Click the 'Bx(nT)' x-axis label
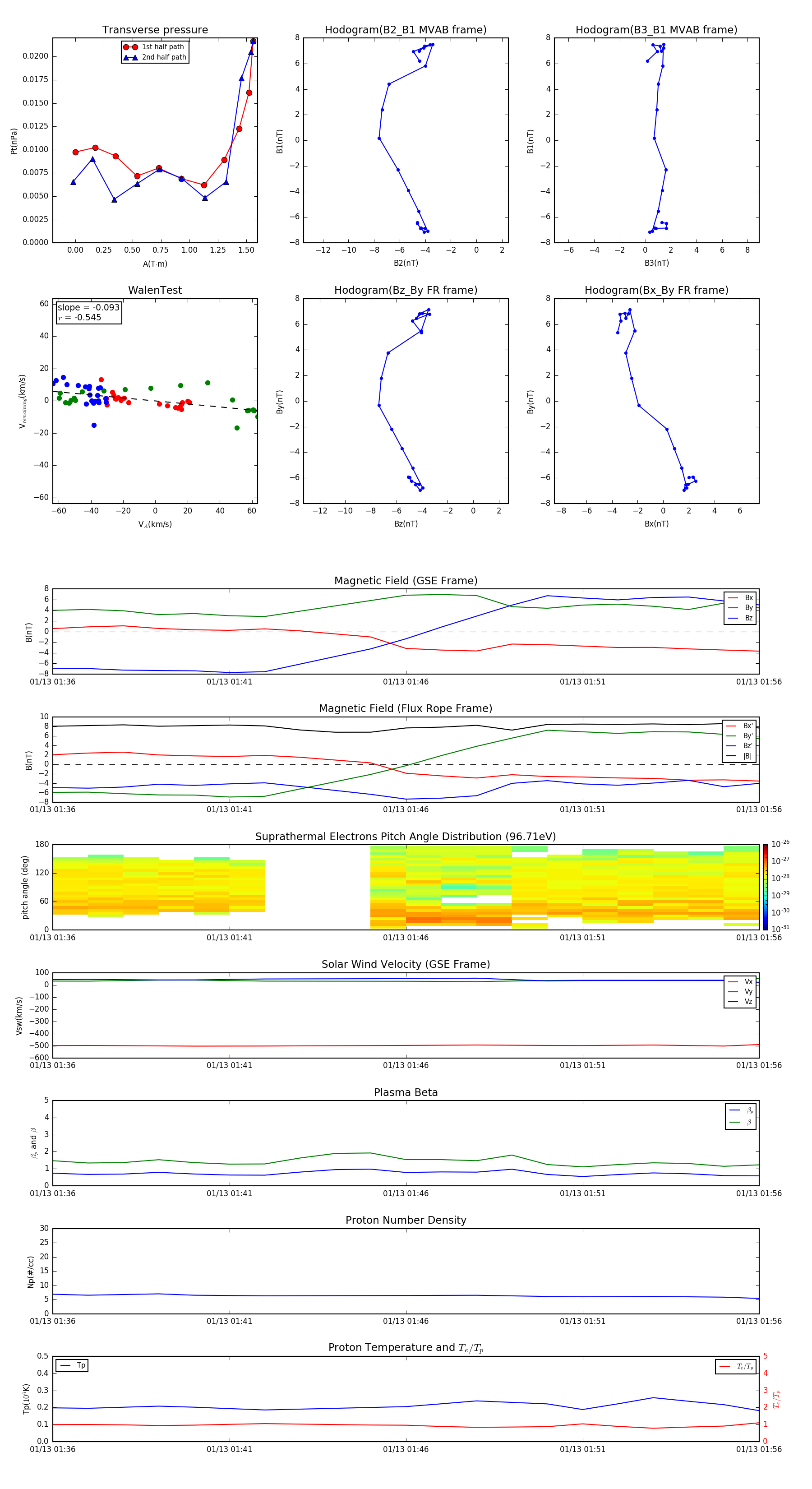Screen dimensions: 812x1489 pos(656,524)
